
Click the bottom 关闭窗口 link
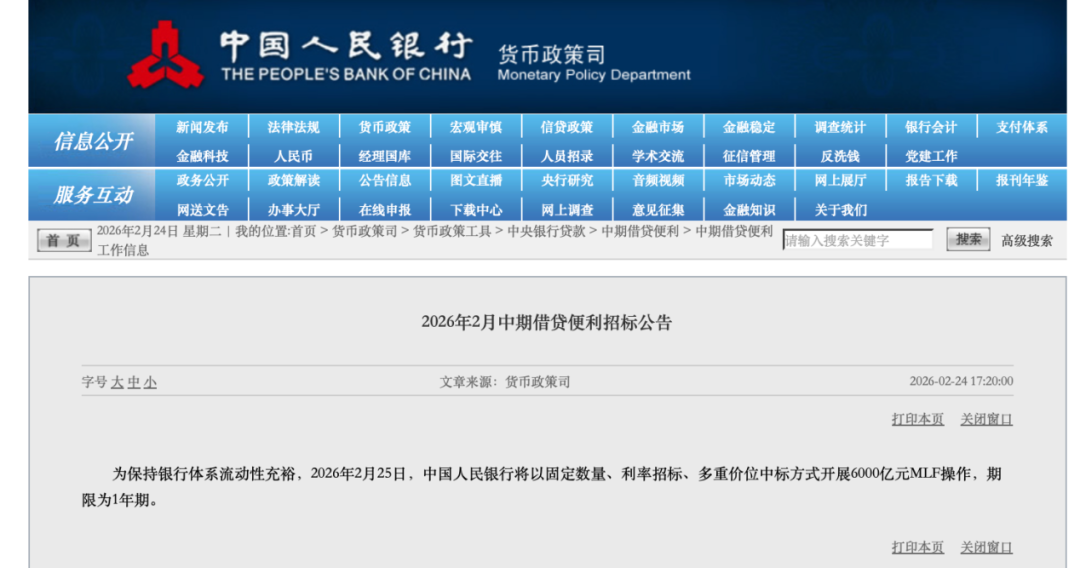986,547
